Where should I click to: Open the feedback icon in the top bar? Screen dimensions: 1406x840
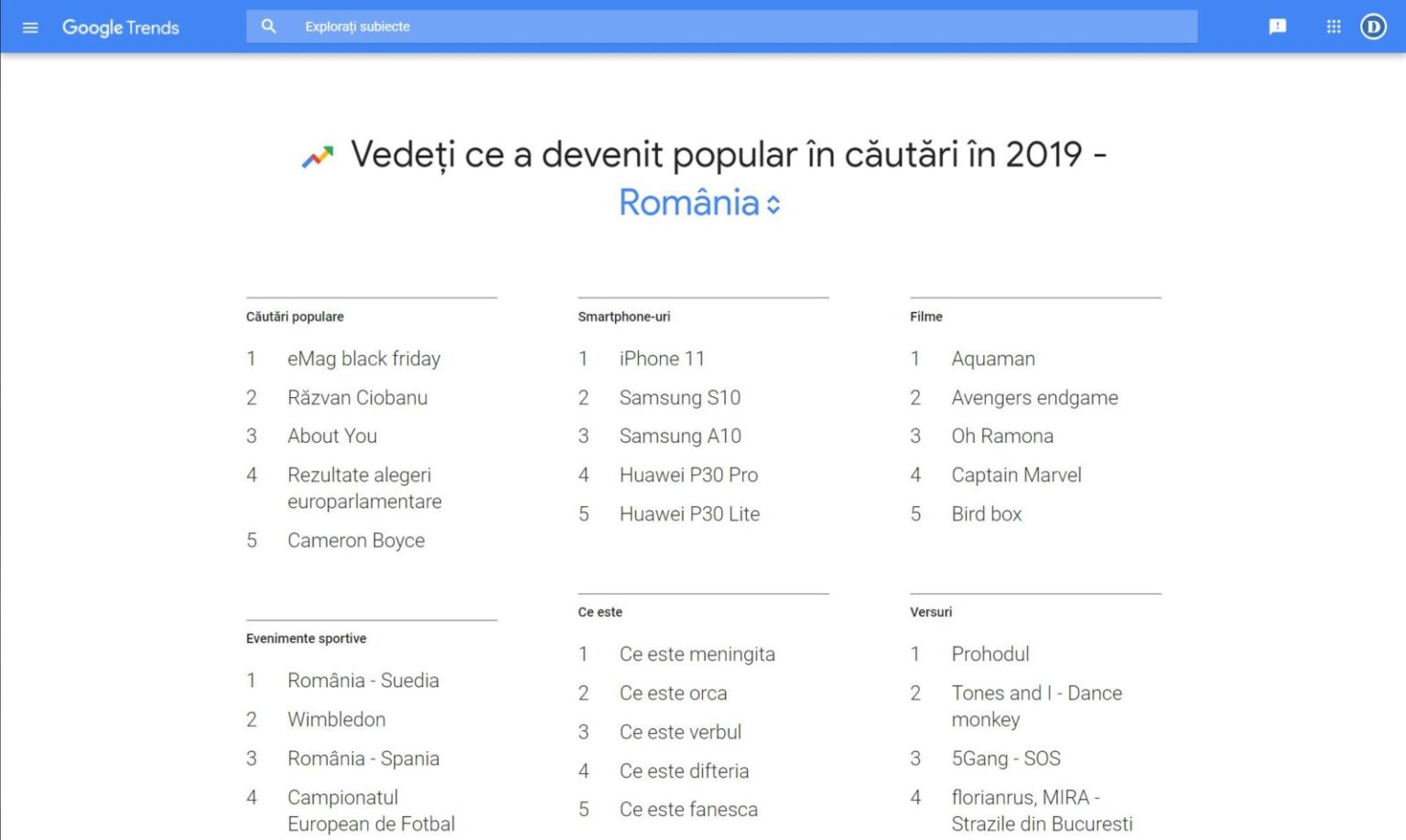coord(1276,27)
